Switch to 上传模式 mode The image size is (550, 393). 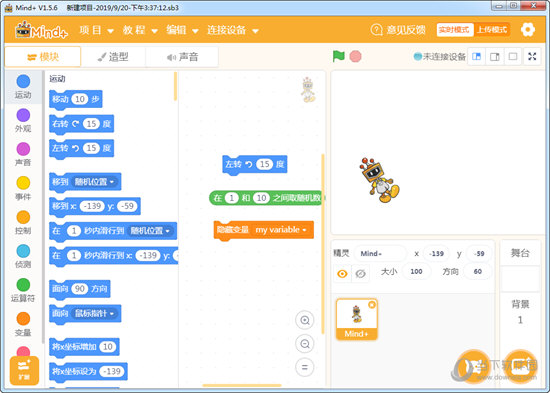coord(492,30)
